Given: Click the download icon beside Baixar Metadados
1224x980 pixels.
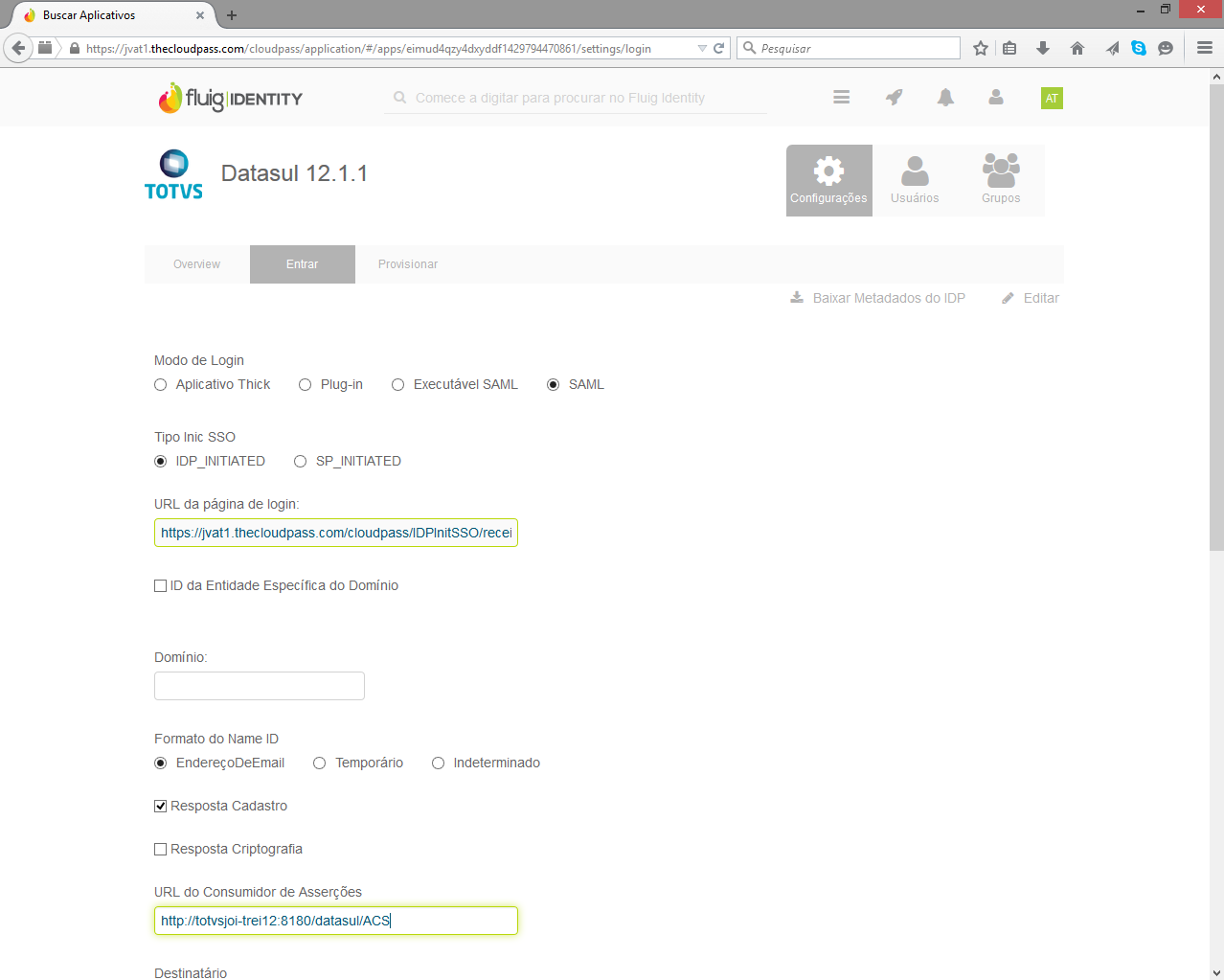Looking at the screenshot, I should click(797, 298).
